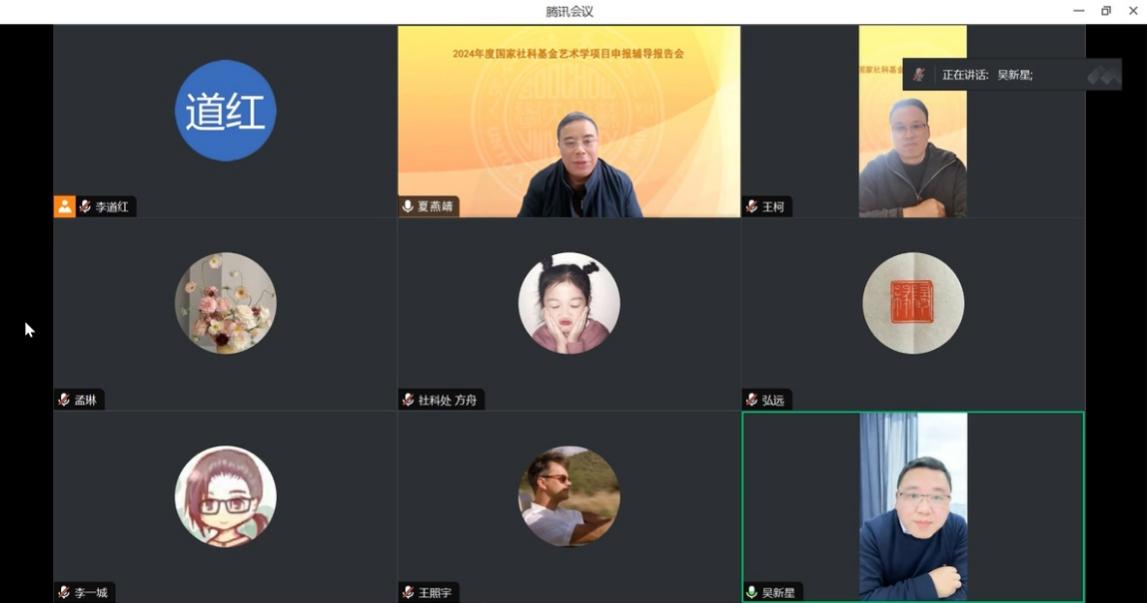The image size is (1147, 603).
Task: Restore down the 腾讯会议 window
Action: 1106,11
